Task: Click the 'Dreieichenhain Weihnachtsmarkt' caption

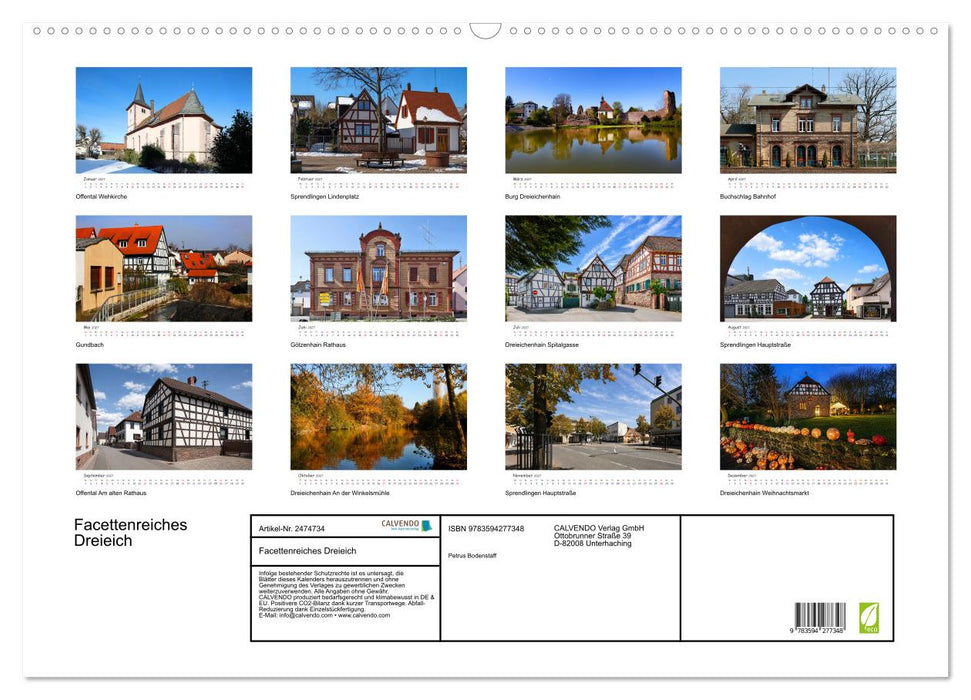Action: 764,493
